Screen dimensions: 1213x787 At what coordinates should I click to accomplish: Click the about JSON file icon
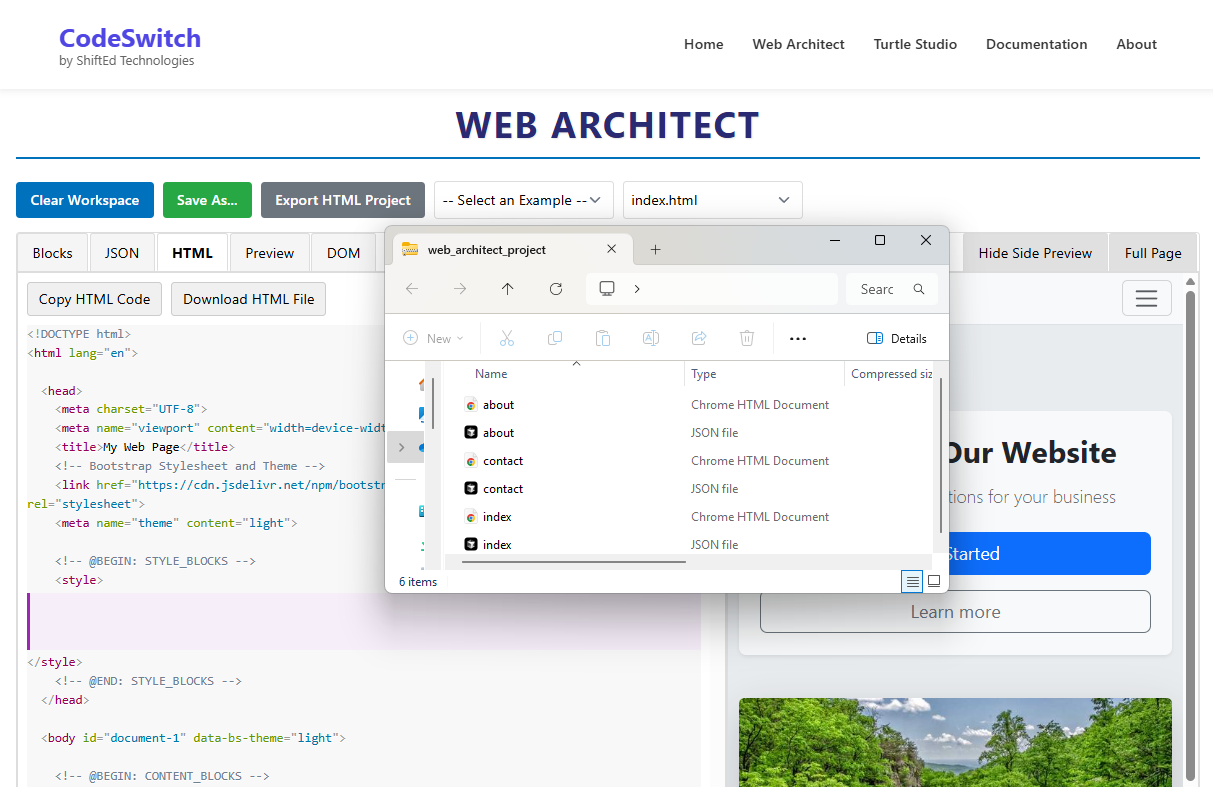pos(471,433)
